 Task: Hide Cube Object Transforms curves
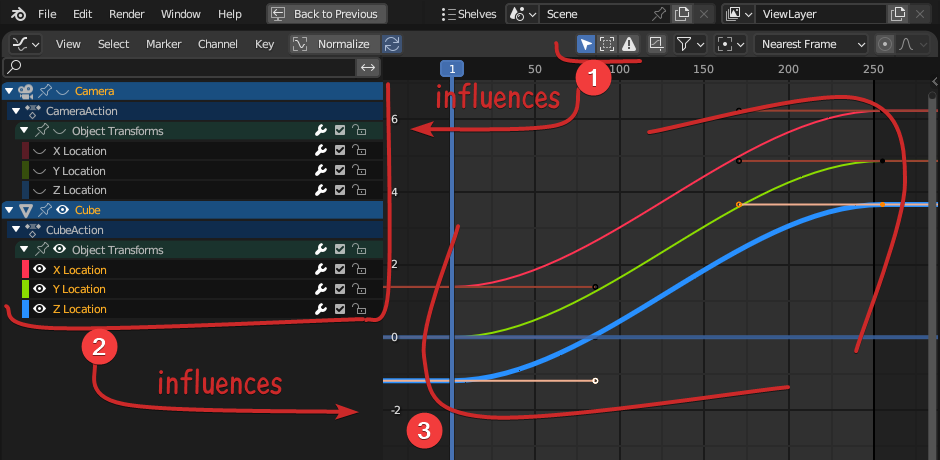[x=60, y=249]
